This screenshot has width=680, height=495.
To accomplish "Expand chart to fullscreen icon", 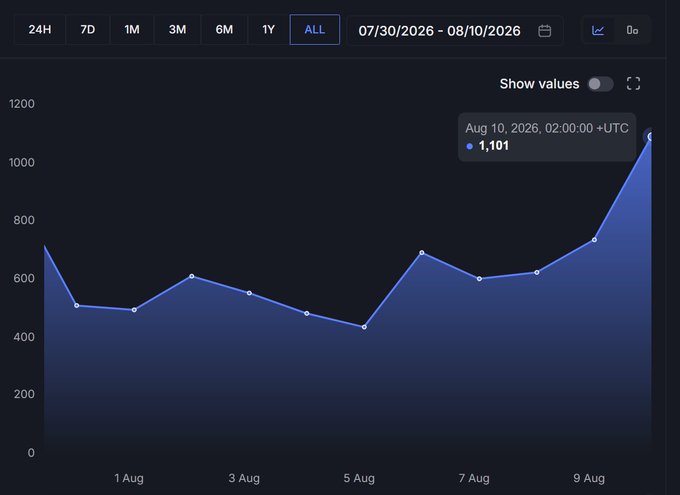I will (633, 83).
